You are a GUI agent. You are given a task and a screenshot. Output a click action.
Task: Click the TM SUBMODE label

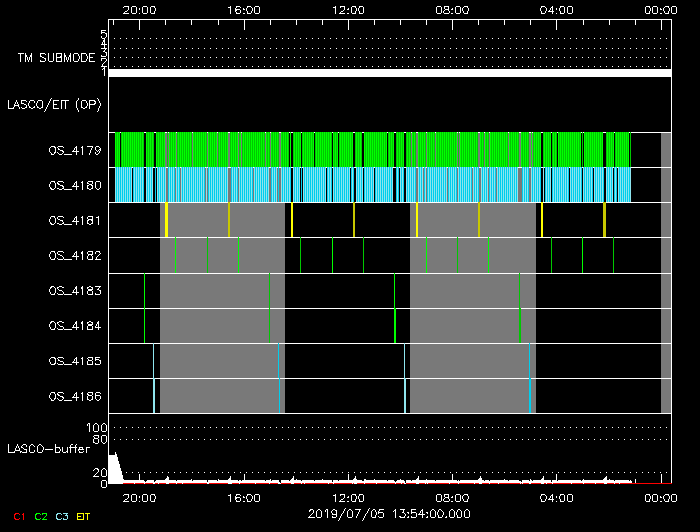(x=55, y=58)
